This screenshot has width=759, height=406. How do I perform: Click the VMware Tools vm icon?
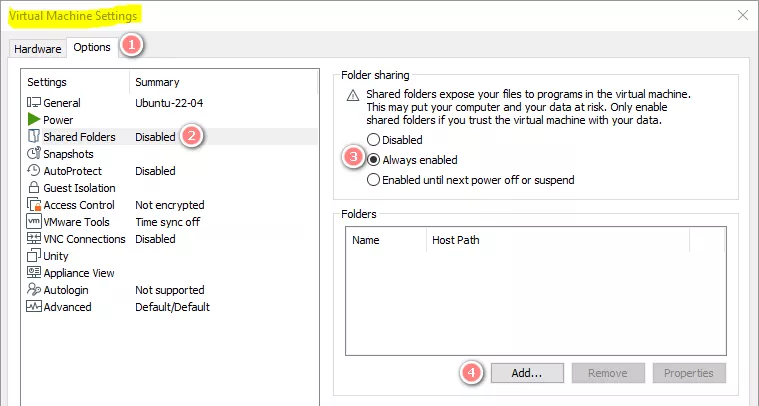tap(34, 222)
